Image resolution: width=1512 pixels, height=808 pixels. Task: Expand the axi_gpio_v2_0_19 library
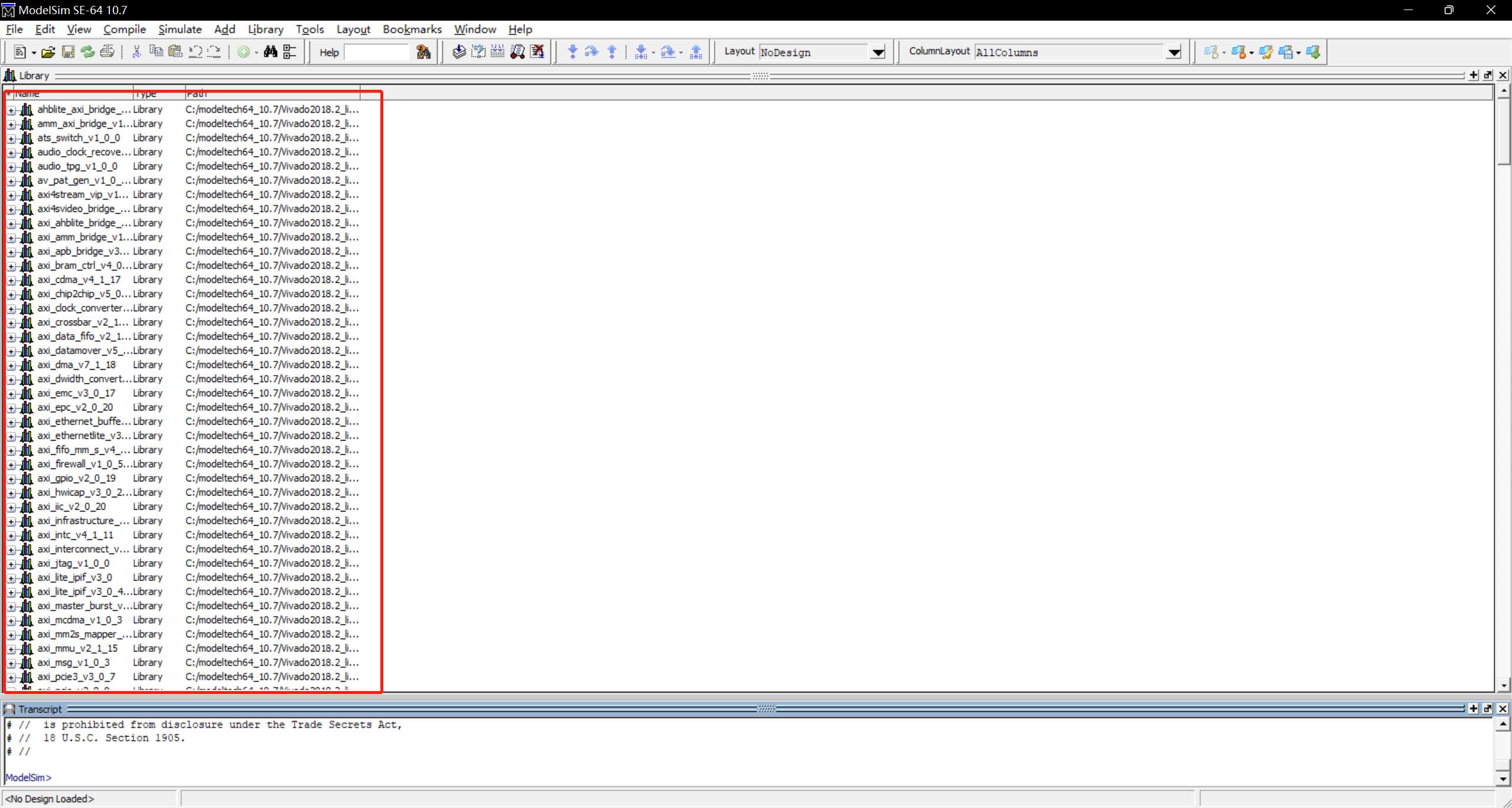click(11, 478)
